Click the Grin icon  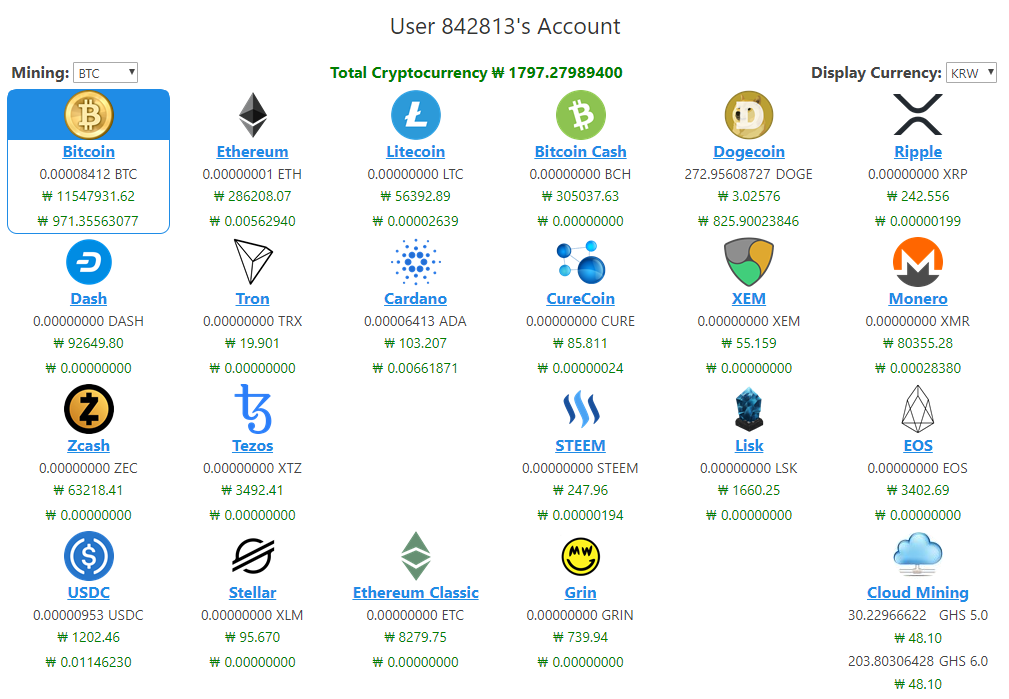(580, 555)
